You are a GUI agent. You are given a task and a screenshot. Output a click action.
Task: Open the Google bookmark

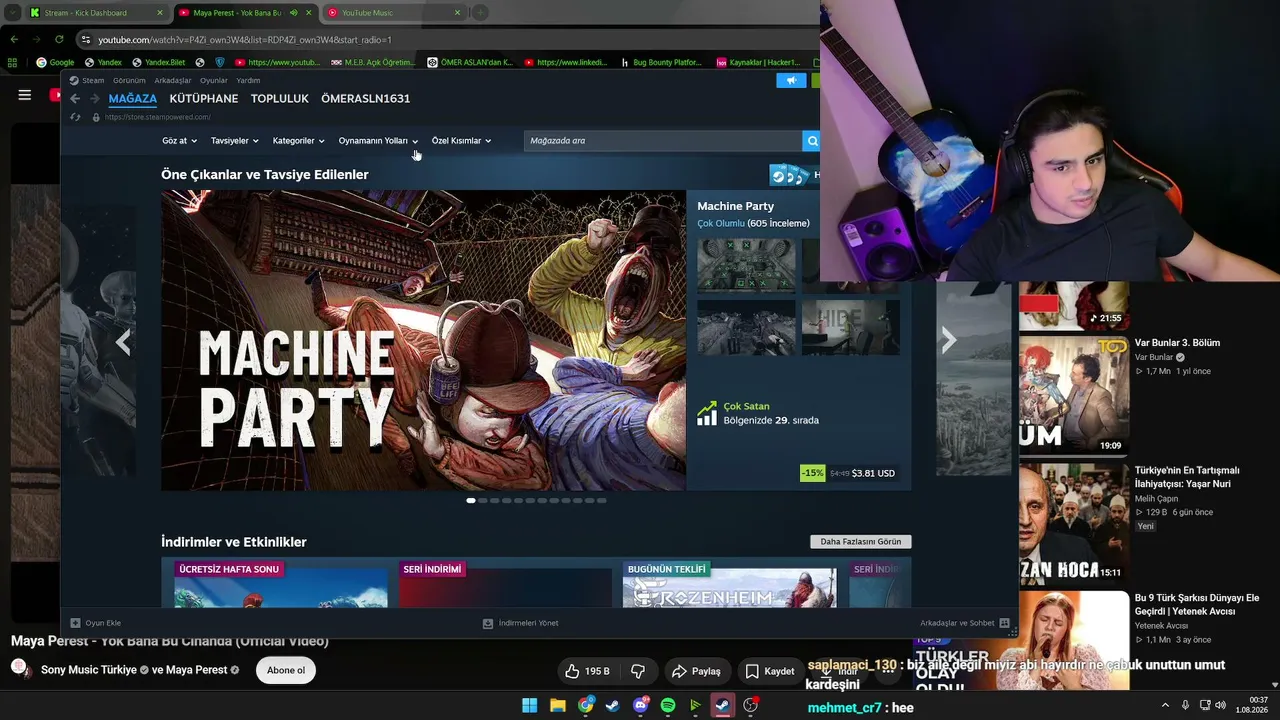click(55, 62)
